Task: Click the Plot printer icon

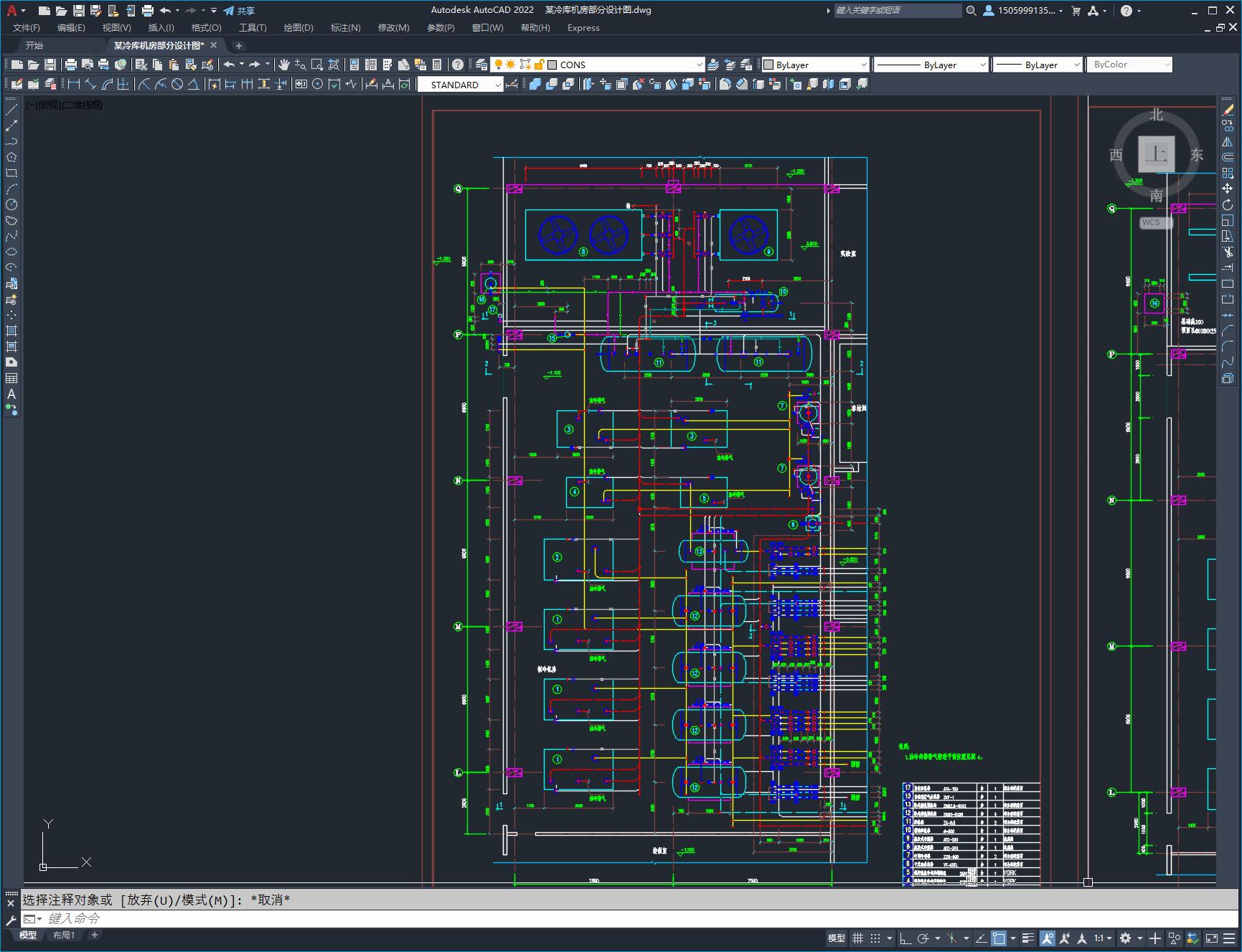Action: click(x=71, y=65)
